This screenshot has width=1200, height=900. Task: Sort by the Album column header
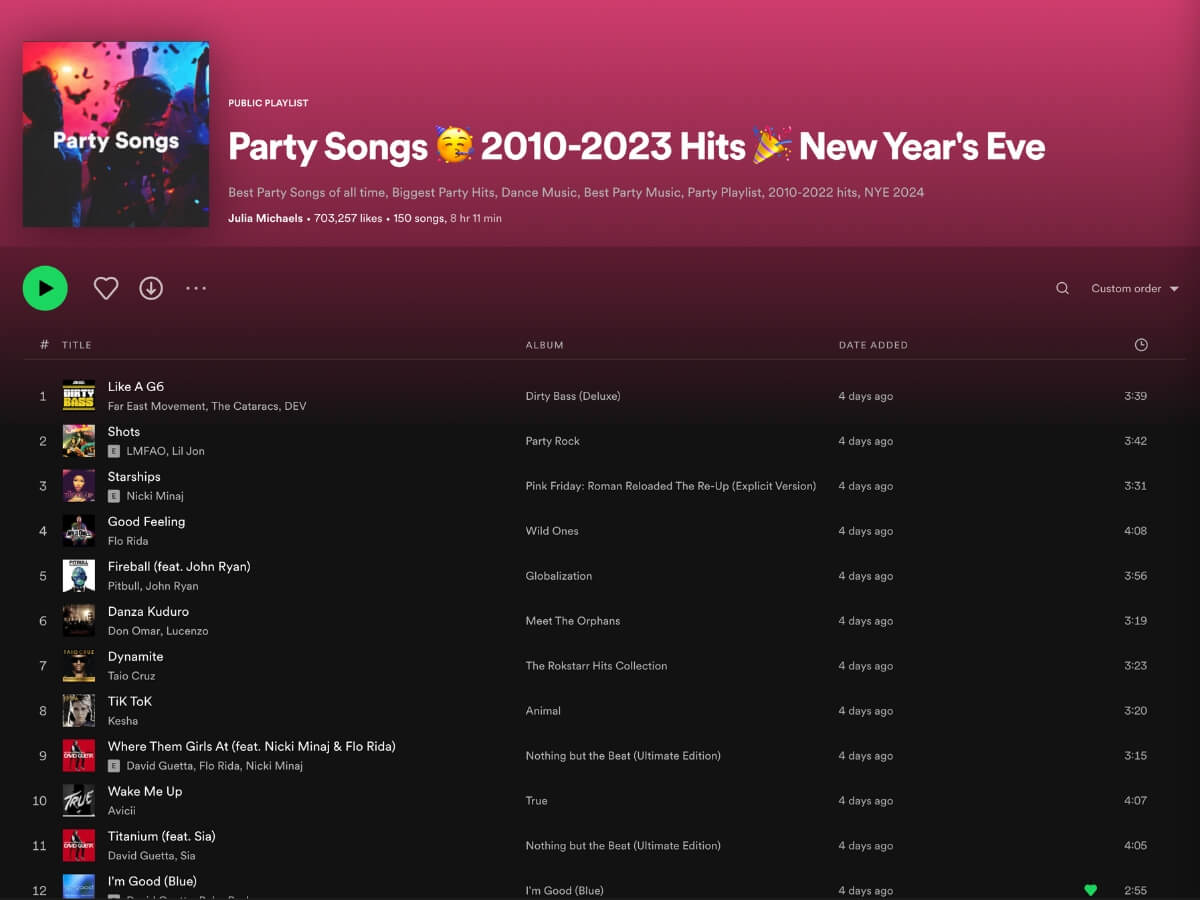[x=544, y=345]
